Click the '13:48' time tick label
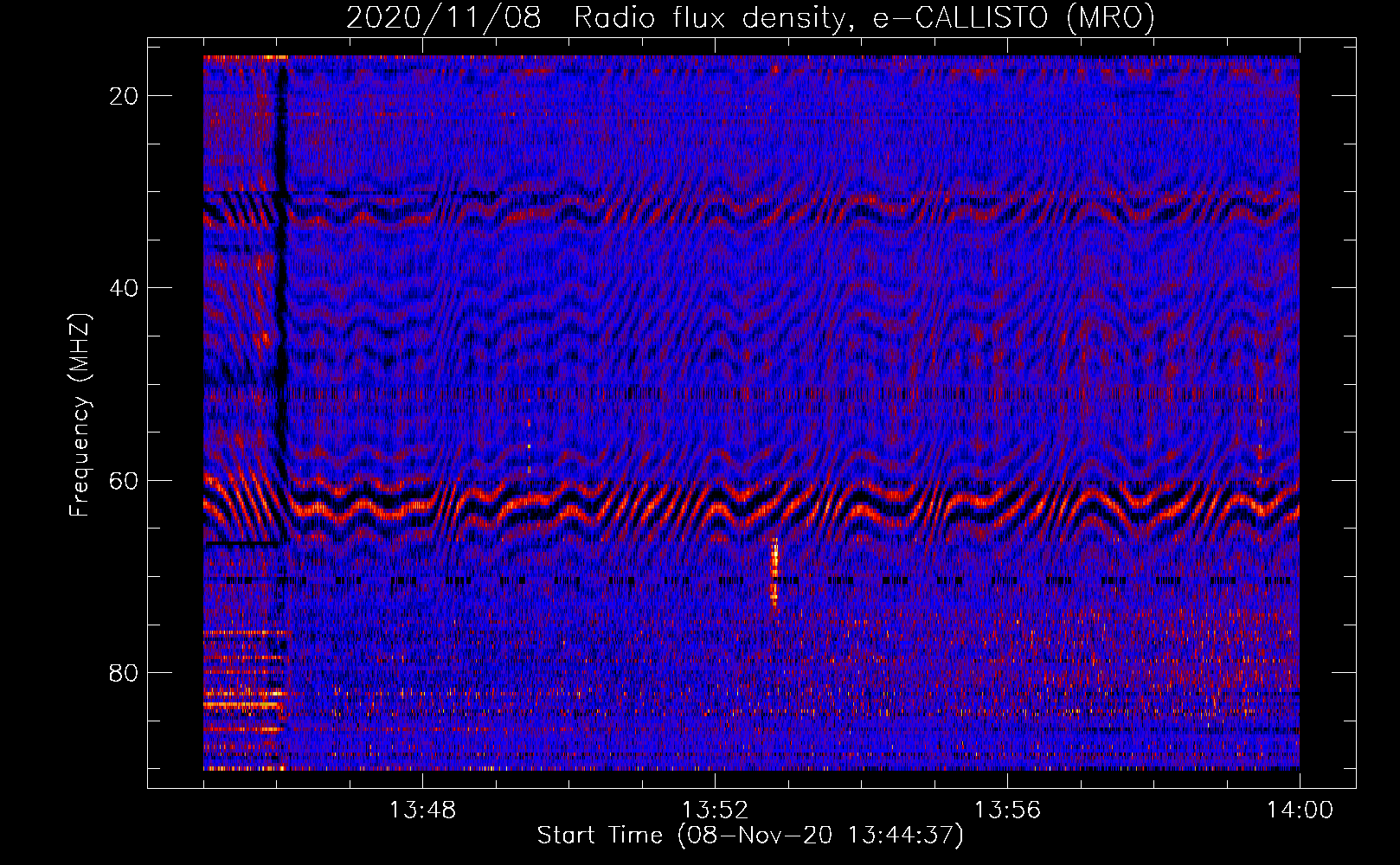This screenshot has width=1400, height=865. coord(422,811)
